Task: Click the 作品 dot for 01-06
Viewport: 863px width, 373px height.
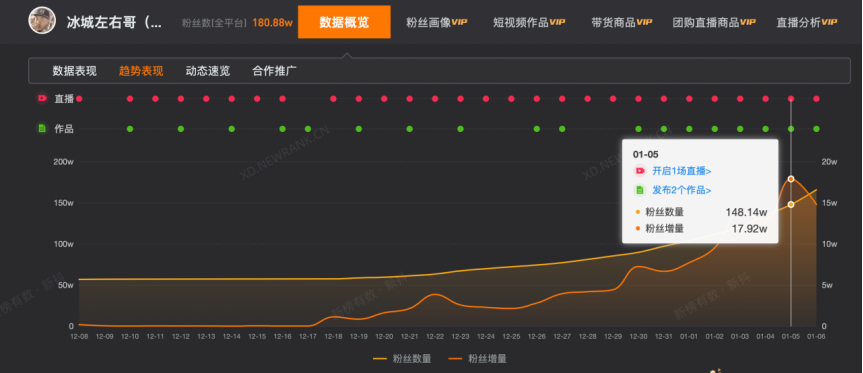Action: click(x=816, y=129)
